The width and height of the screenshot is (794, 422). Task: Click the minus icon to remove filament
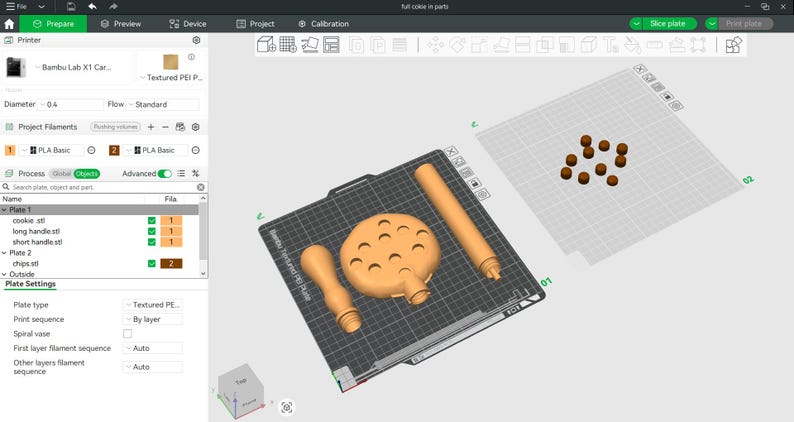(165, 127)
